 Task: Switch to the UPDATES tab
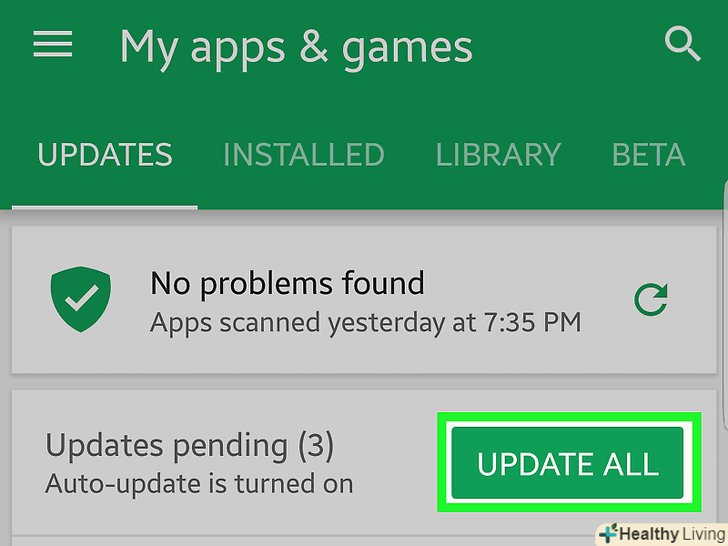[105, 155]
